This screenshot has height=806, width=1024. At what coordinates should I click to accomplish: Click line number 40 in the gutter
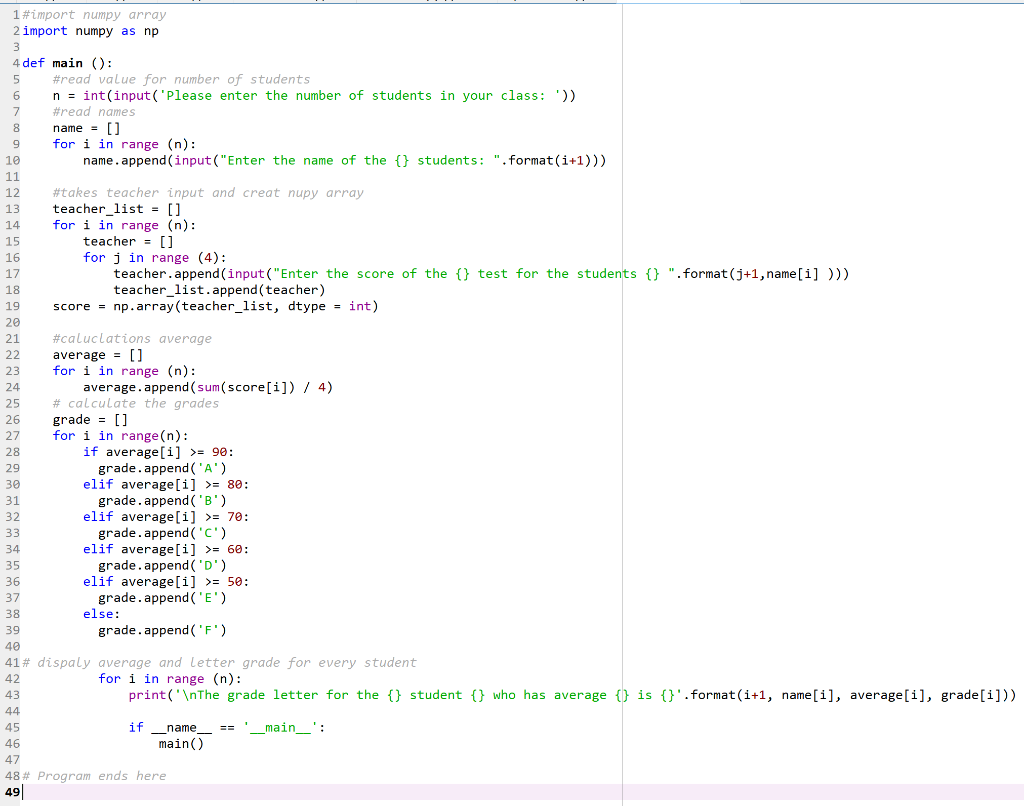tap(12, 647)
